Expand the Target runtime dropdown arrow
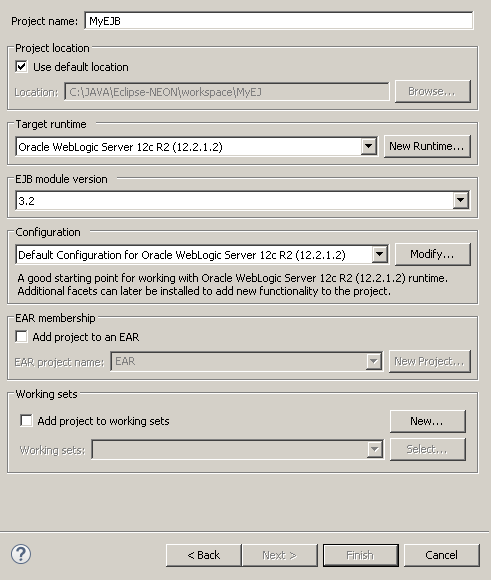Screen dimensions: 491x580 (369, 146)
